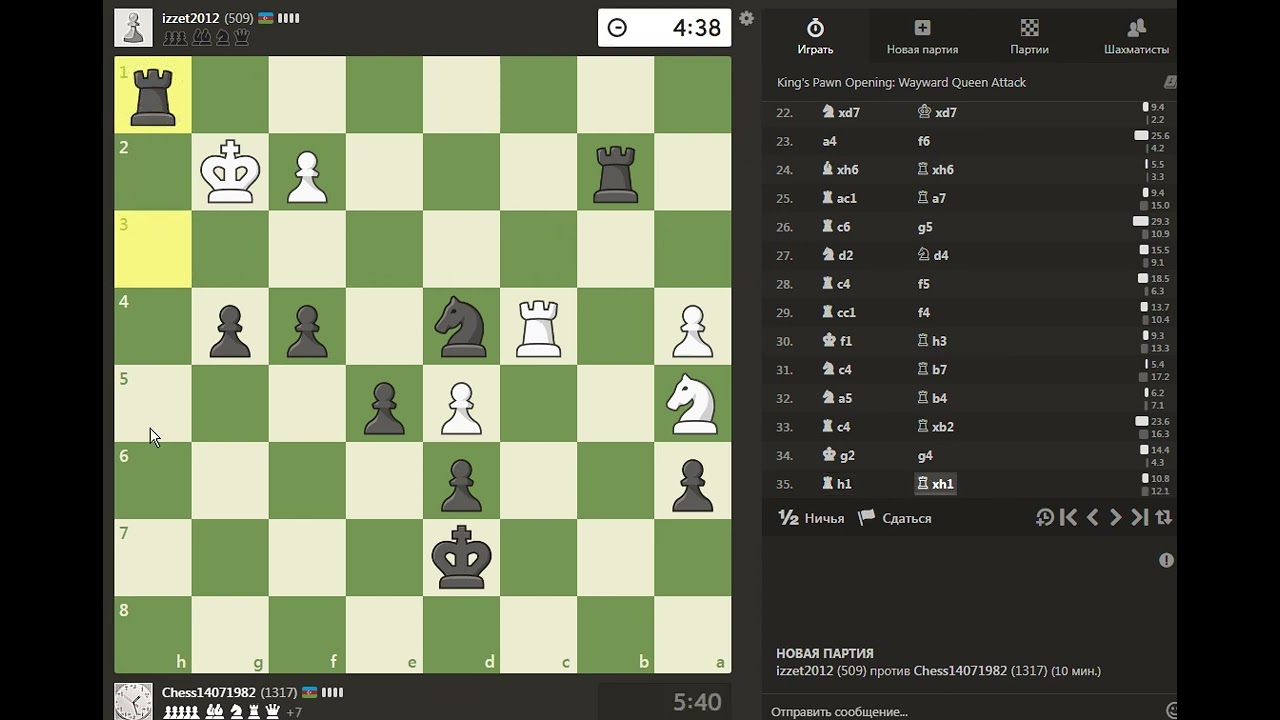Select the white rook on c4
The height and width of the screenshot is (720, 1280).
[x=538, y=325]
